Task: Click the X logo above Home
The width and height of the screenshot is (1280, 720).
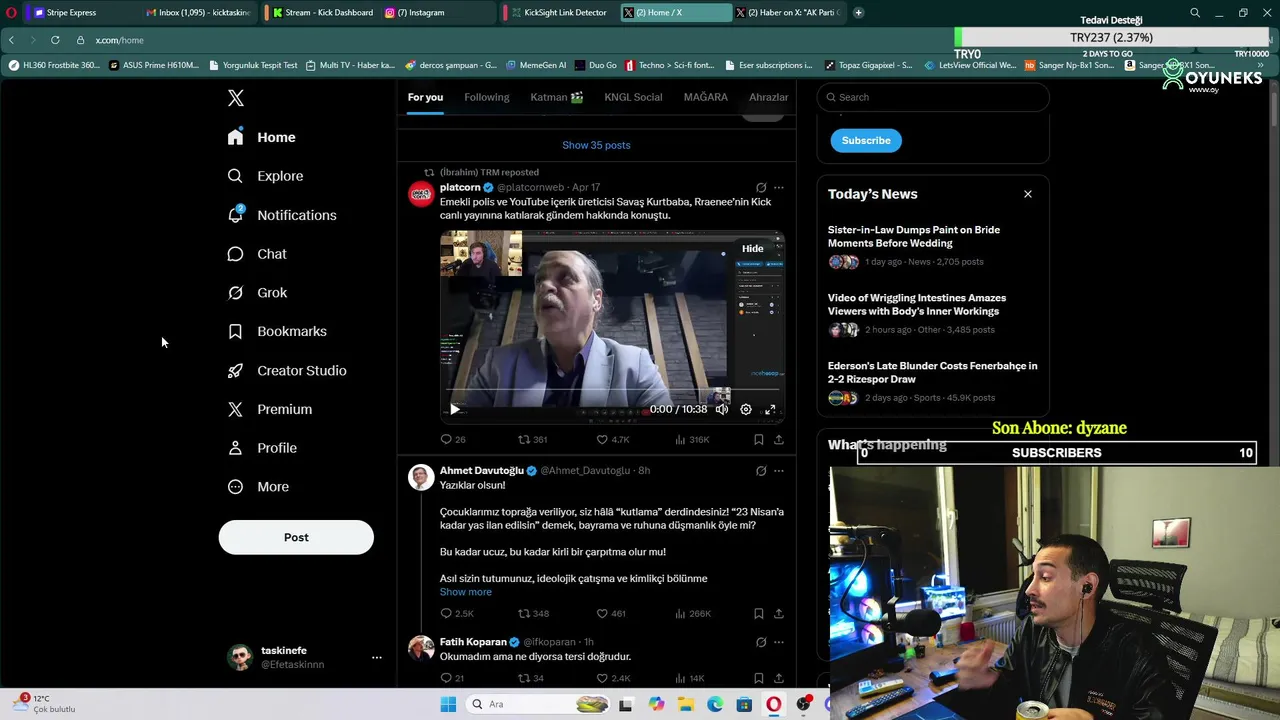Action: (236, 98)
